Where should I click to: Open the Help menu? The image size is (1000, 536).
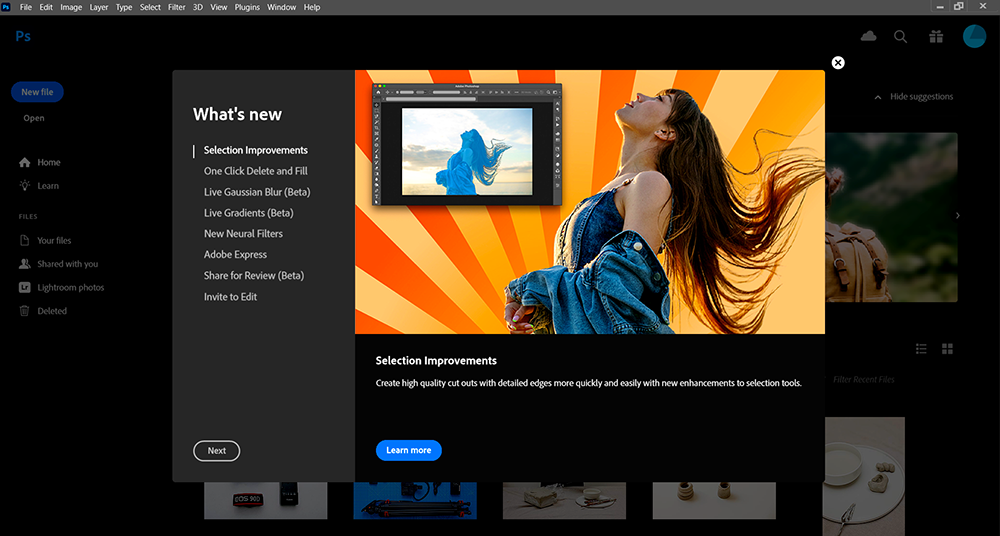[312, 7]
